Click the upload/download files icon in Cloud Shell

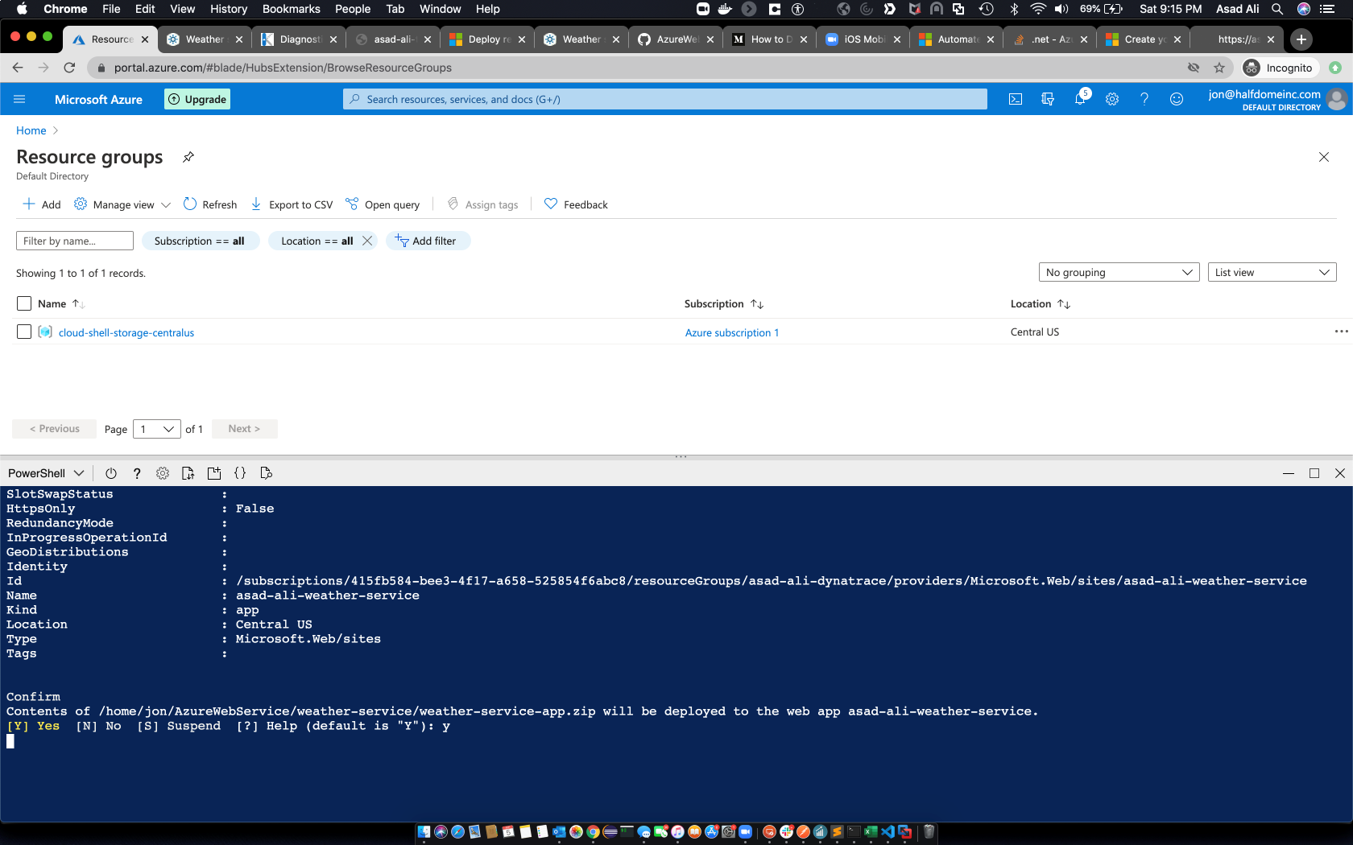pyautogui.click(x=188, y=473)
